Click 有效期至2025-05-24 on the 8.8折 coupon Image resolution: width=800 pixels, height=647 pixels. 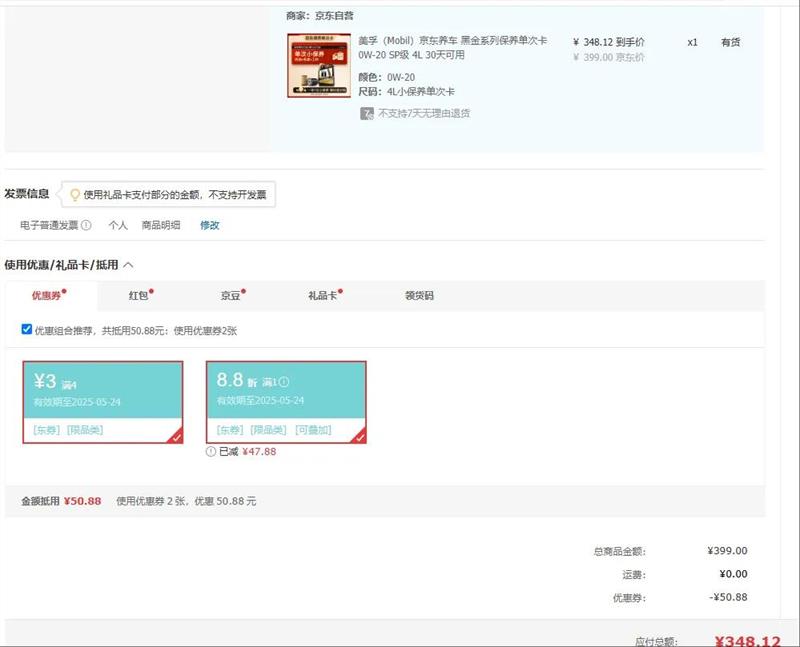[x=260, y=401]
